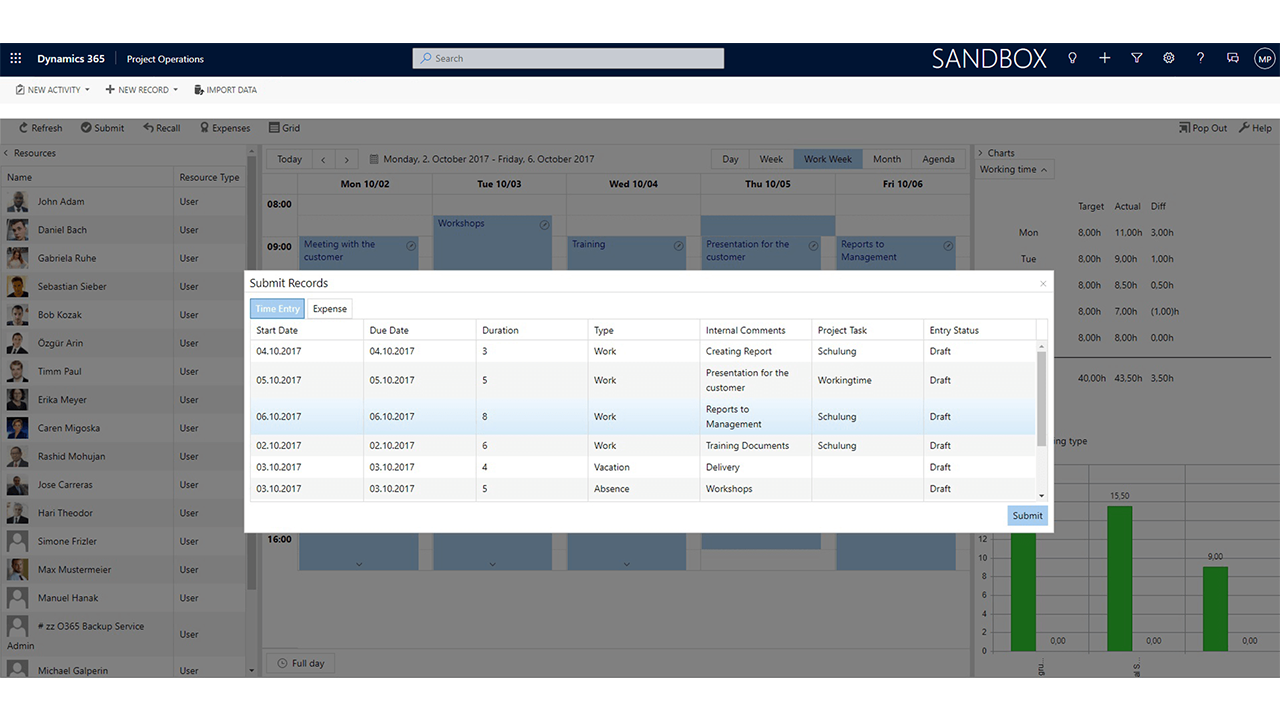The width and height of the screenshot is (1280, 720).
Task: Switch calendar to Work Week view
Action: (828, 159)
